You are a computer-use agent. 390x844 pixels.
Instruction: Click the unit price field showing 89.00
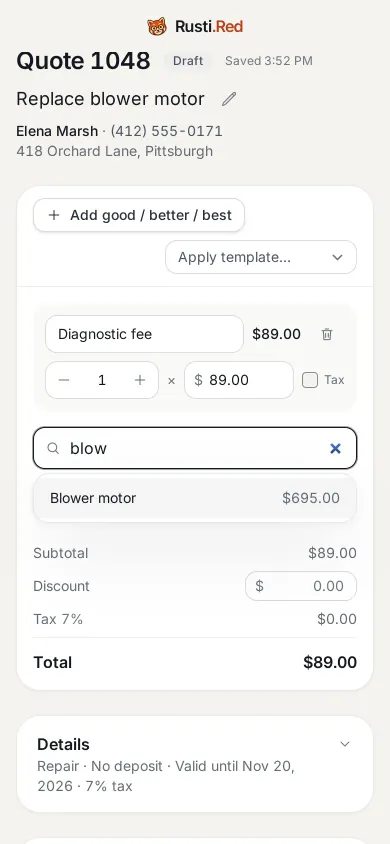[x=239, y=380]
